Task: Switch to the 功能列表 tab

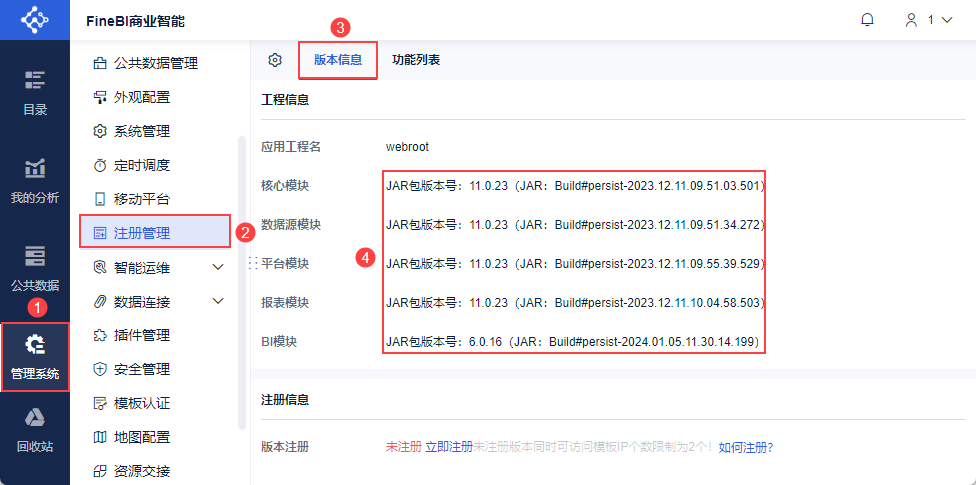Action: (x=416, y=60)
